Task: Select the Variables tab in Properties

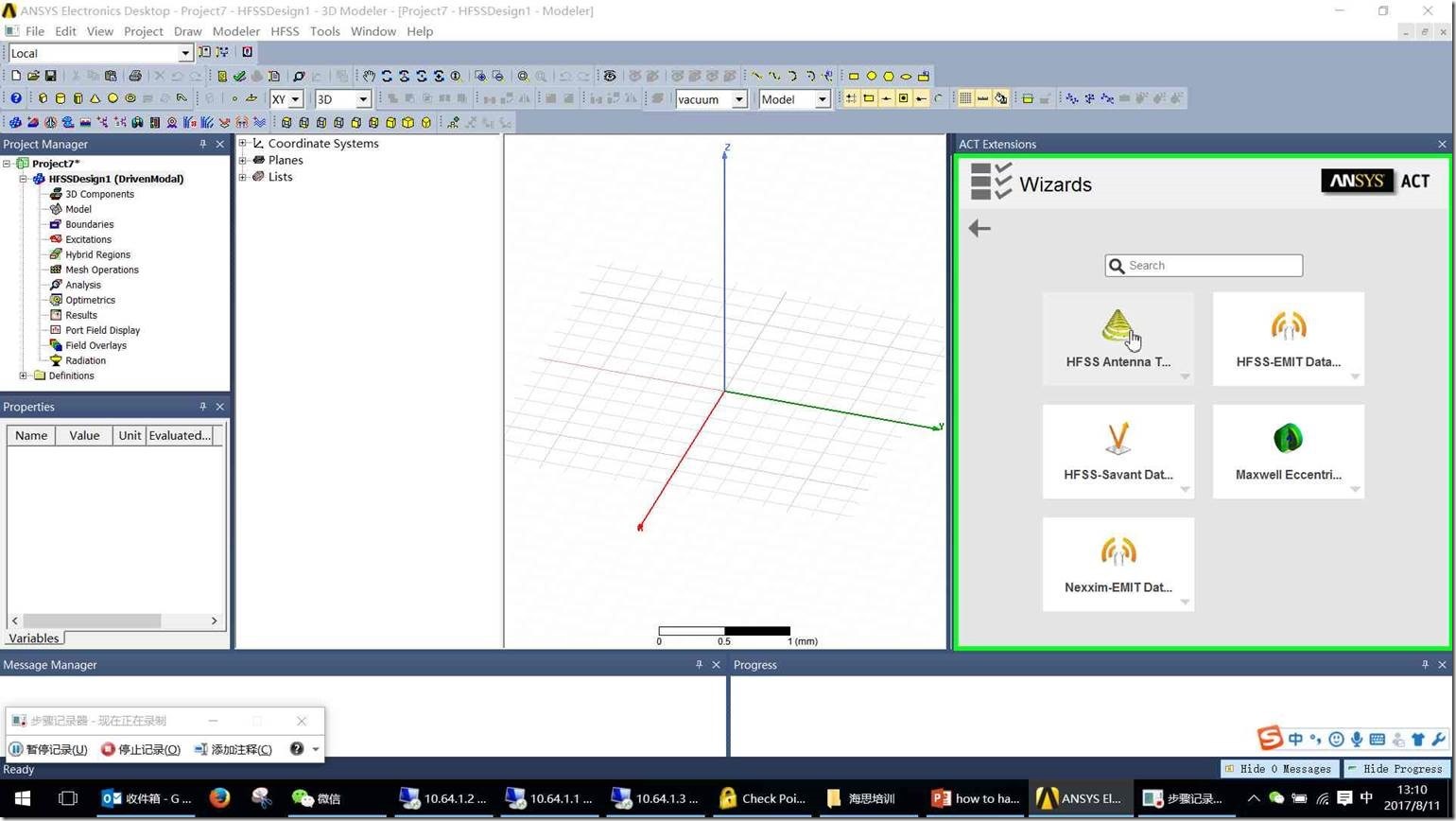Action: [x=34, y=638]
